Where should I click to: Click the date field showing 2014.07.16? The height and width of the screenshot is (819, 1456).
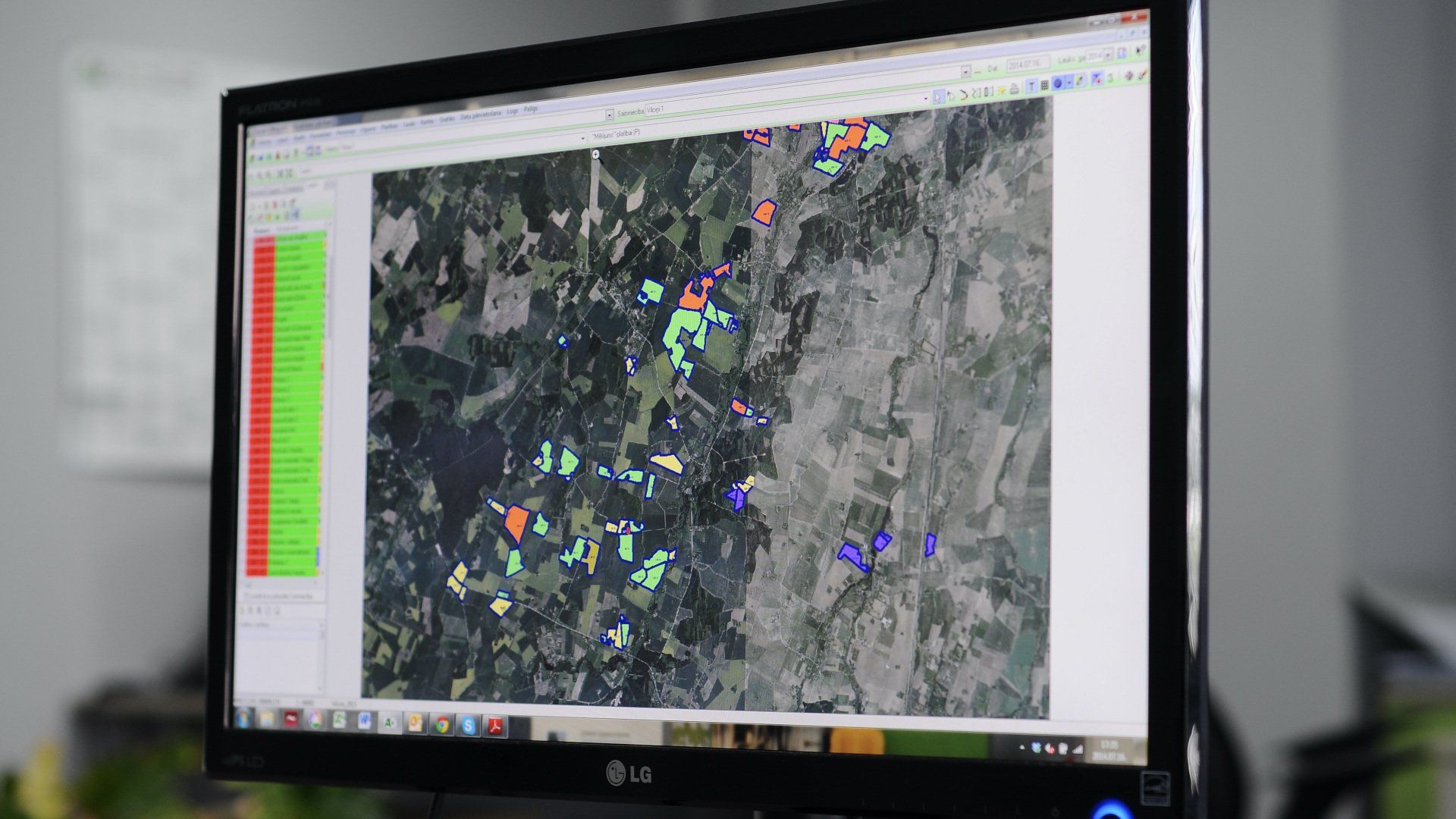click(1028, 64)
